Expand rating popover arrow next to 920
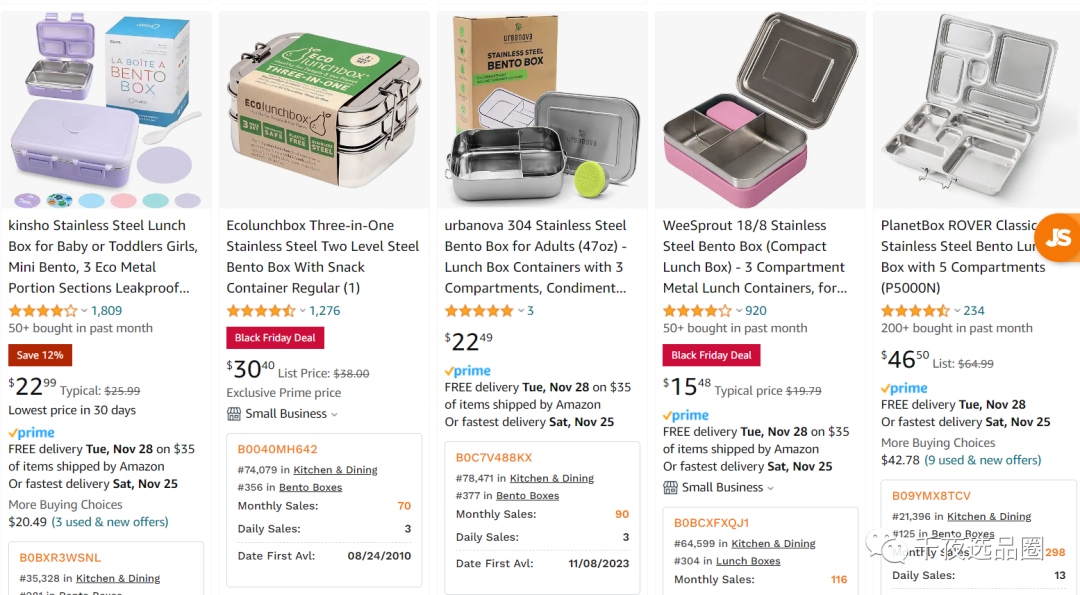Image resolution: width=1080 pixels, height=595 pixels. [x=739, y=311]
